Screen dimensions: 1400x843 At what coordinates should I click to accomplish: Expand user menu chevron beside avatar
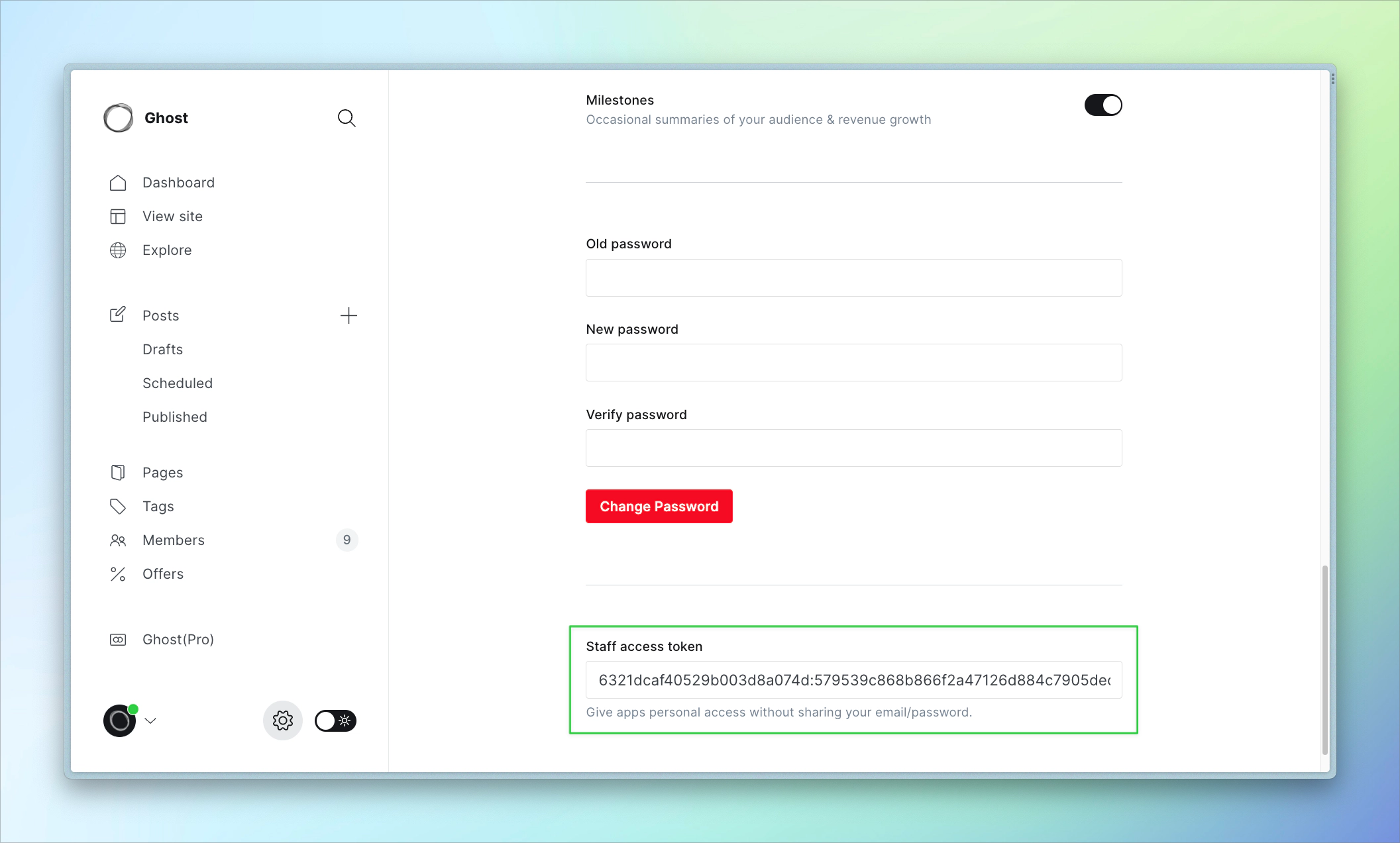click(151, 720)
